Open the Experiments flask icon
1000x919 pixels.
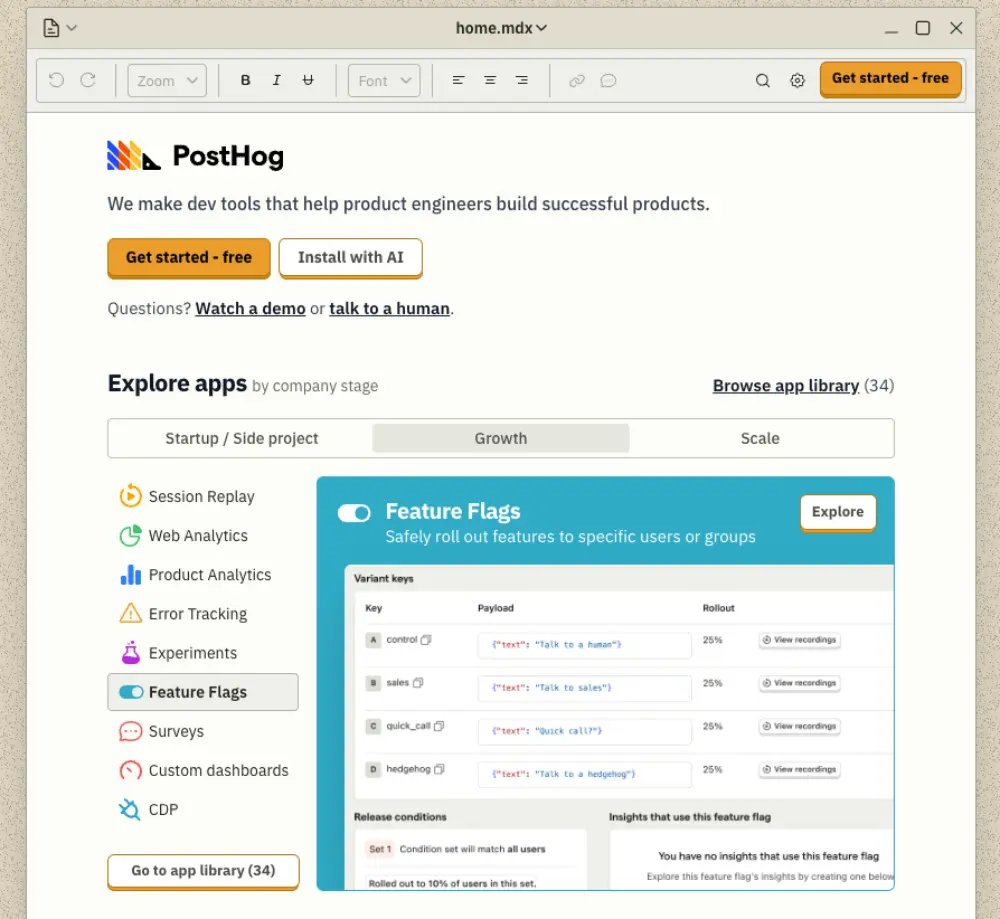(130, 652)
